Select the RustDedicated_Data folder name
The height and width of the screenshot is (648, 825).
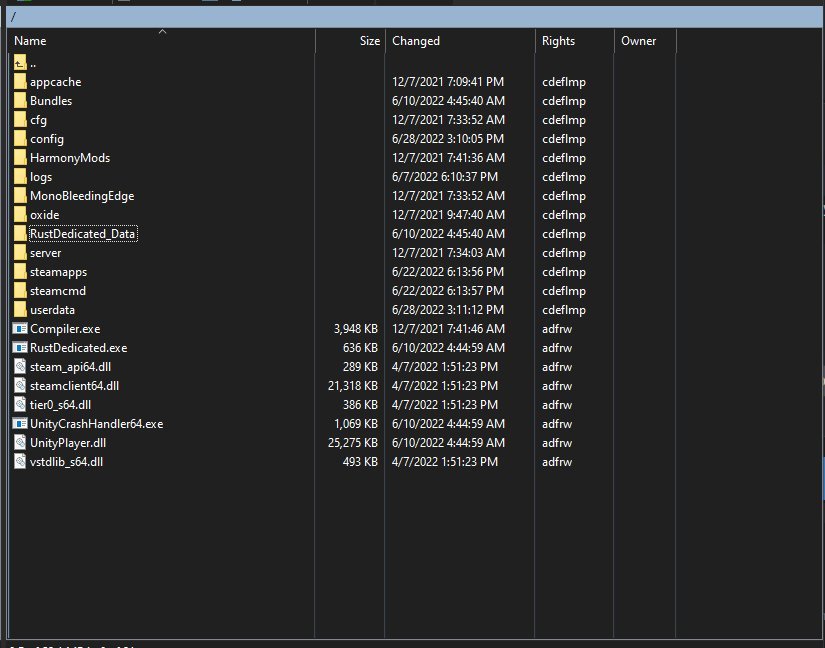[x=83, y=234]
